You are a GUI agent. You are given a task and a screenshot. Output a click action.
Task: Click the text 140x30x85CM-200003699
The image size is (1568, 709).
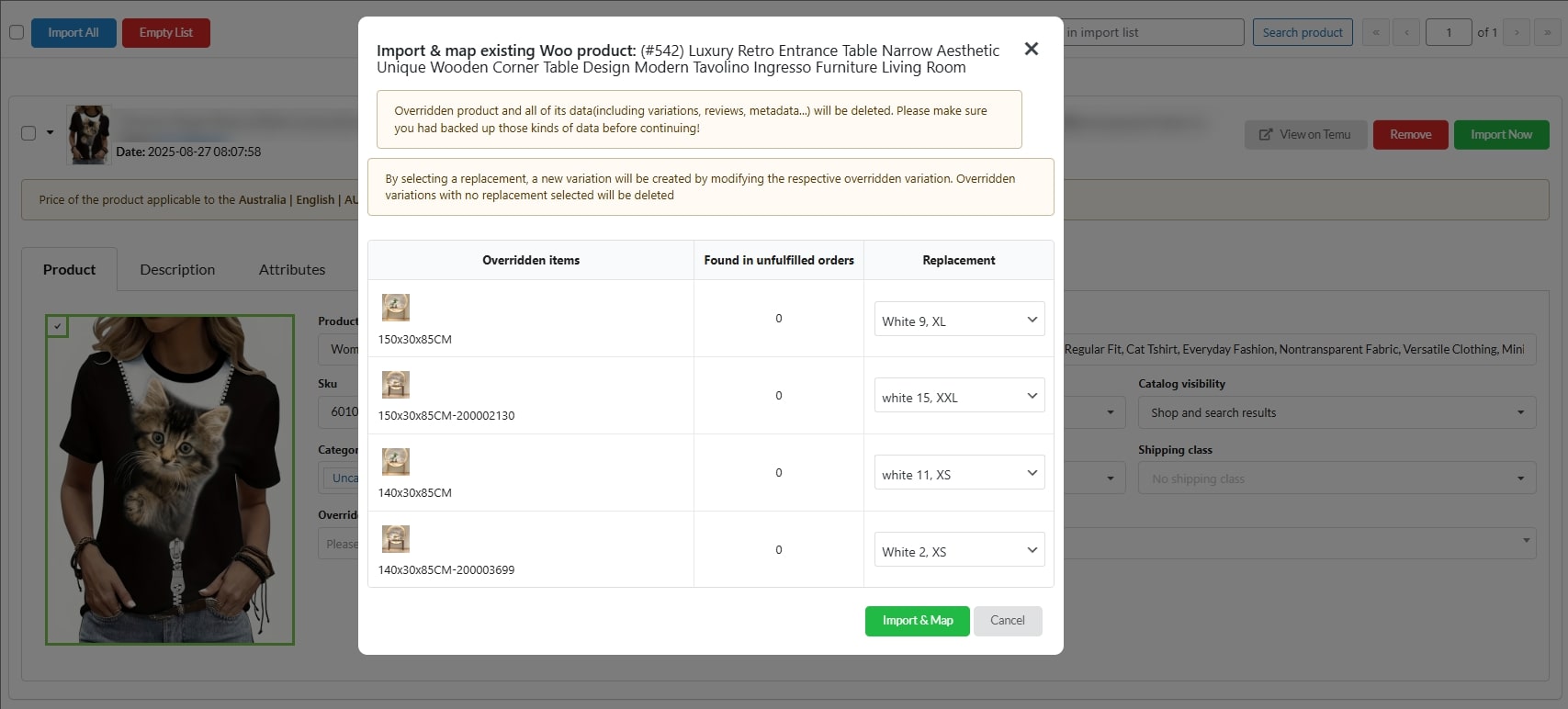[446, 569]
